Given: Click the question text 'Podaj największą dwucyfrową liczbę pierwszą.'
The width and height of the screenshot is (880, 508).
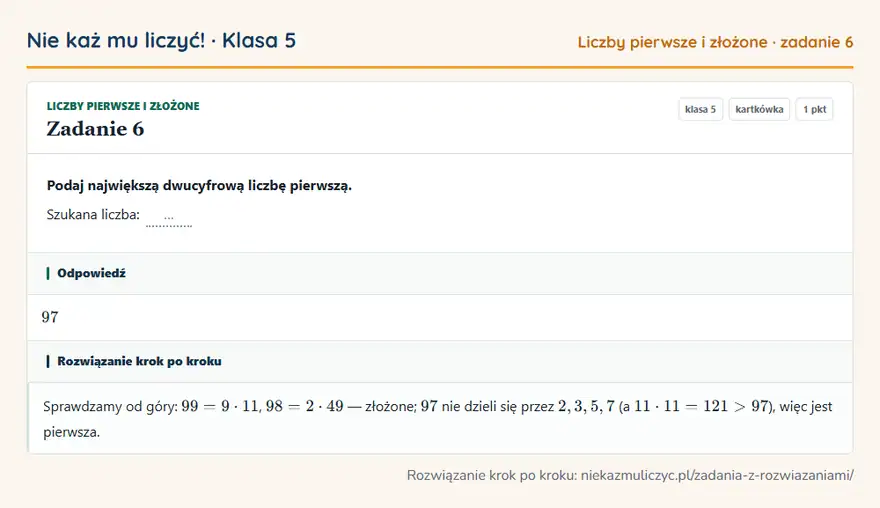Looking at the screenshot, I should coord(199,186).
